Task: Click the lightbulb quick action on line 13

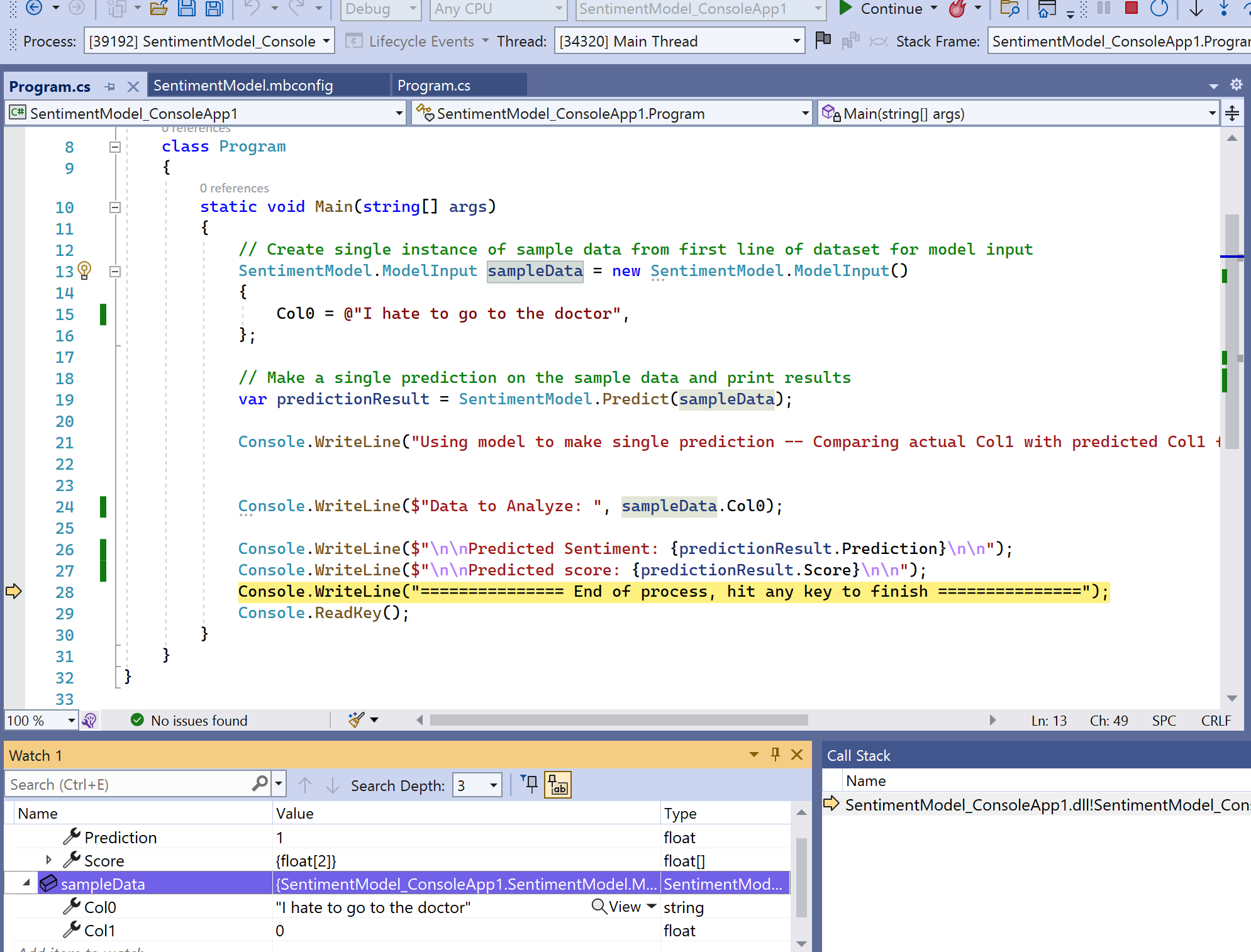Action: (84, 271)
